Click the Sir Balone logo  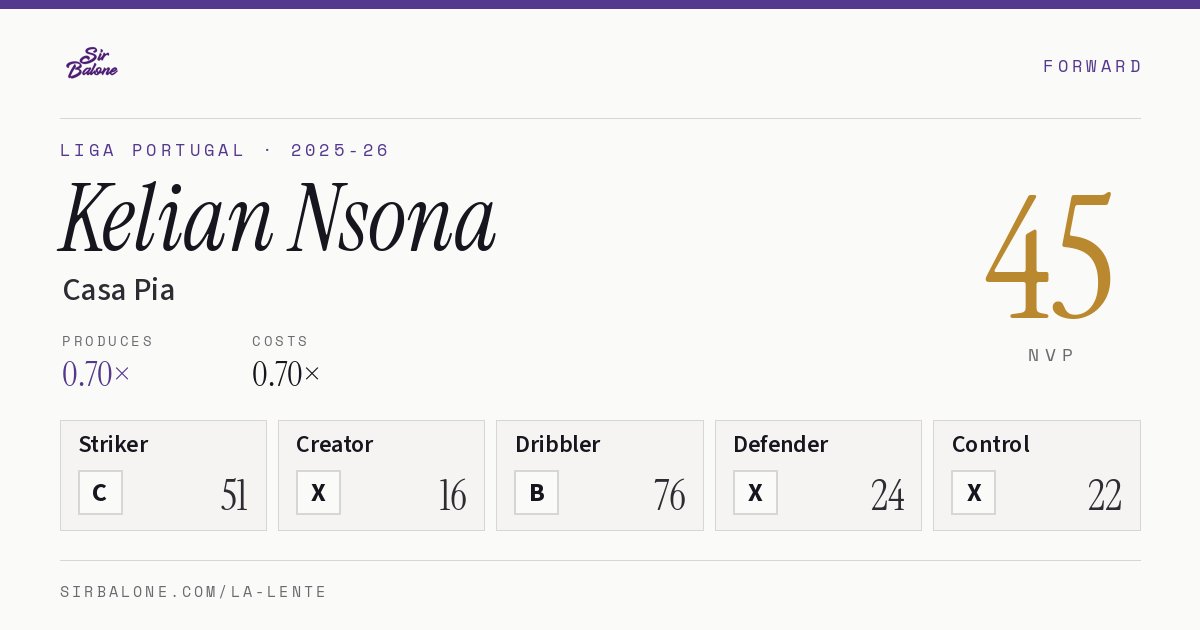[x=92, y=63]
